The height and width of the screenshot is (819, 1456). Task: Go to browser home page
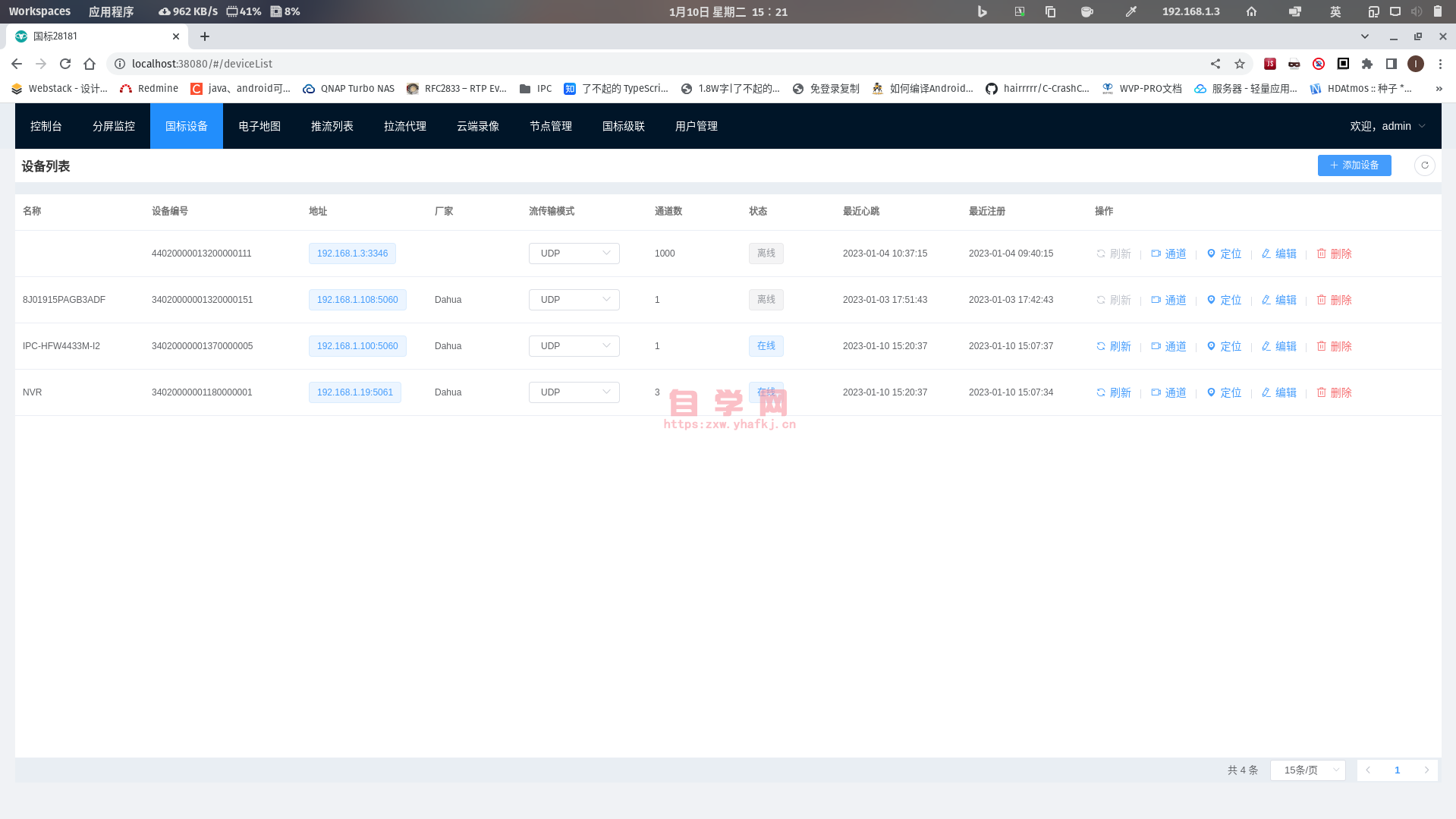(x=90, y=64)
